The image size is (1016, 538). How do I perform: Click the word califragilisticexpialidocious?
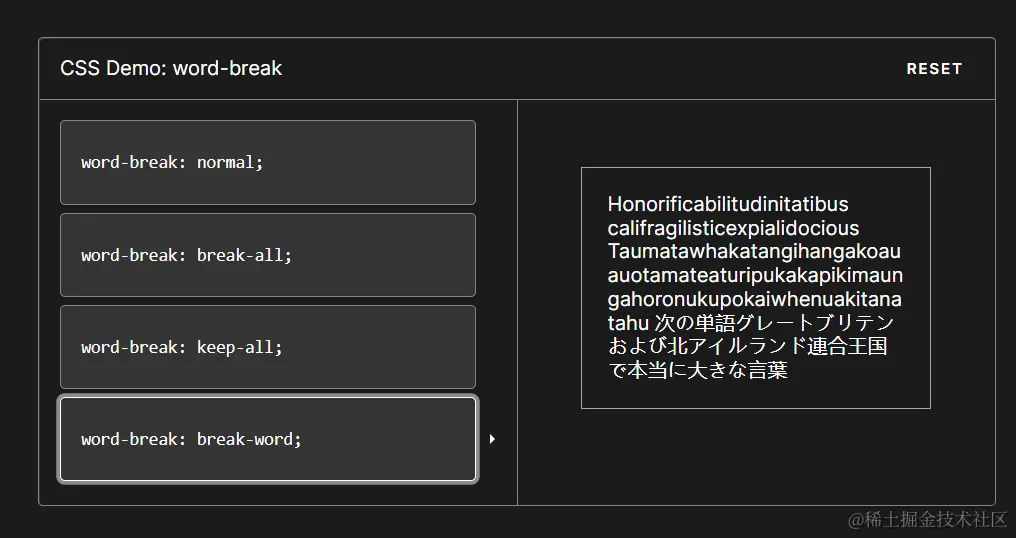[733, 228]
